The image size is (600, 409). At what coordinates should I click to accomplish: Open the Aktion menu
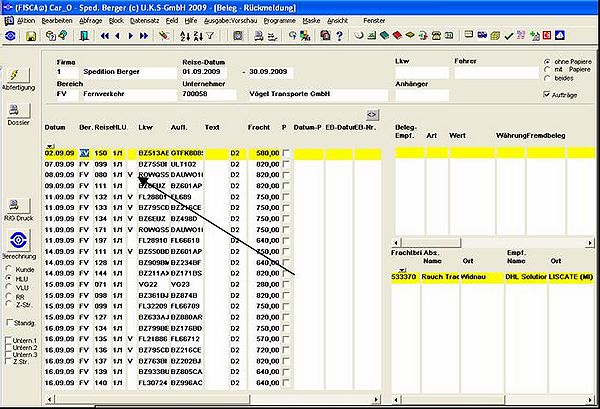26,21
